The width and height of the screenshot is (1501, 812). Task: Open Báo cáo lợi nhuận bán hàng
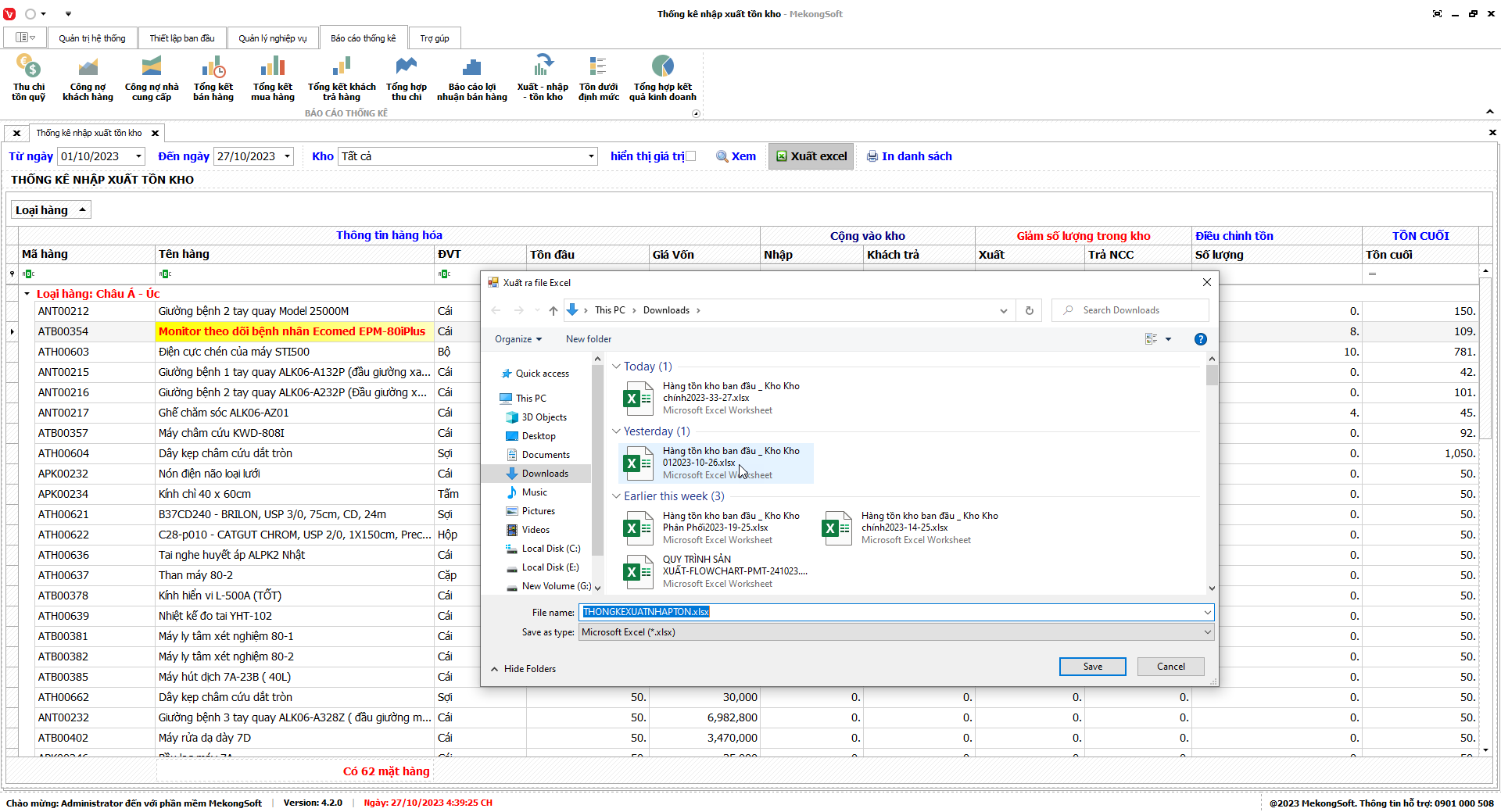point(471,77)
